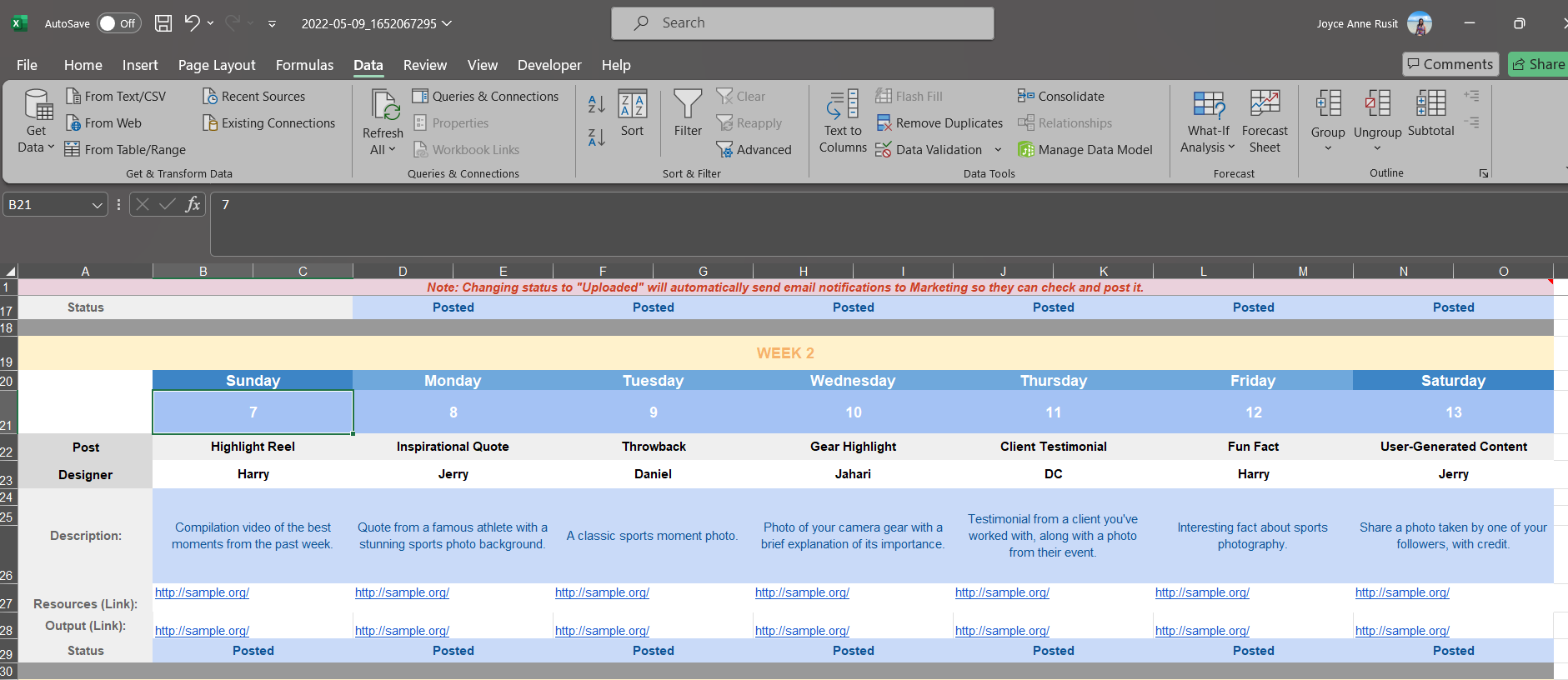Image resolution: width=1568 pixels, height=680 pixels.
Task: Click the Comments button
Action: (1450, 64)
